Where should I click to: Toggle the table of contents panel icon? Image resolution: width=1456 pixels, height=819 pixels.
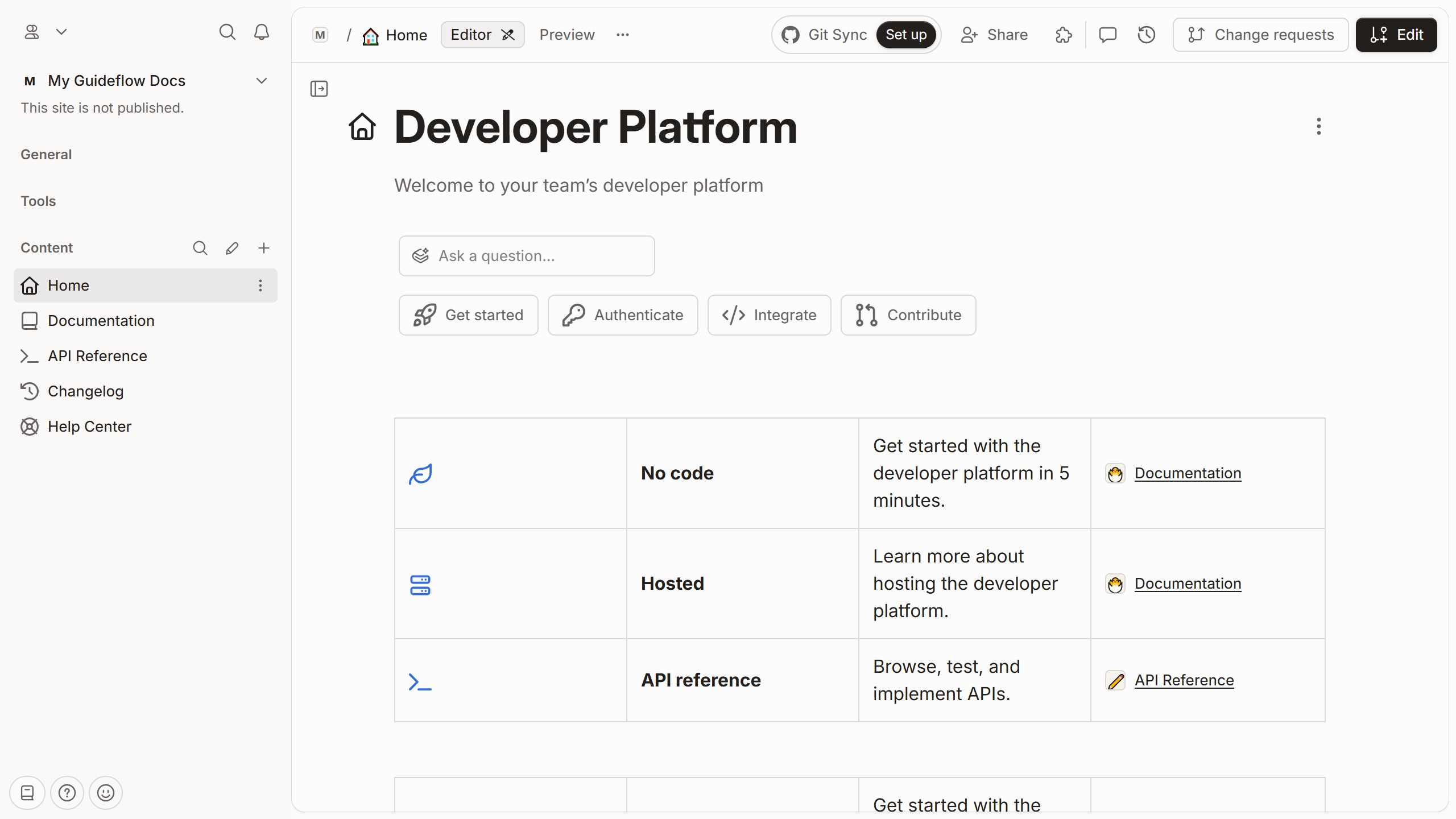point(319,89)
